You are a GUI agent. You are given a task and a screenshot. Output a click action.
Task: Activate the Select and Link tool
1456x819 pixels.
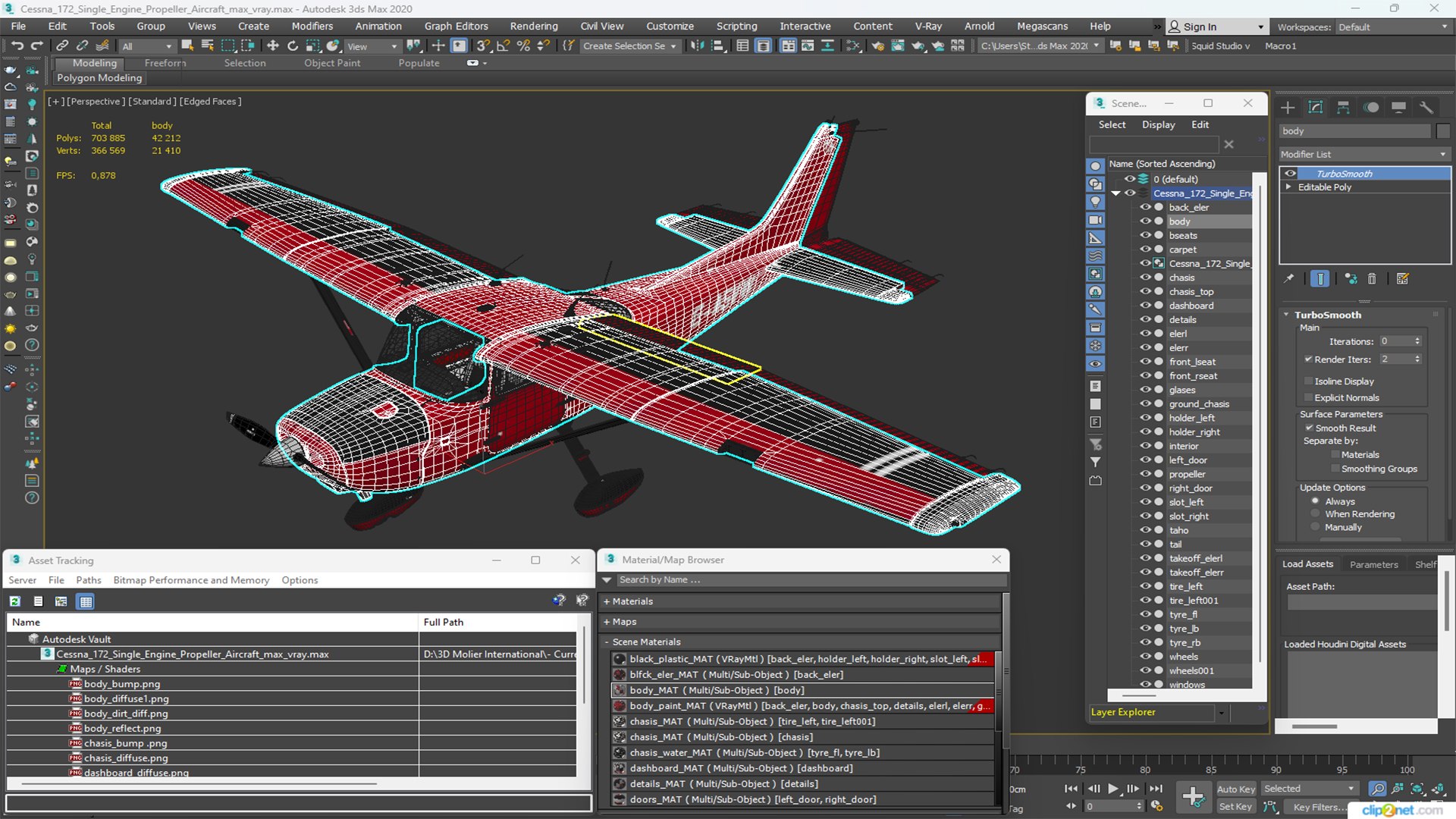tap(62, 46)
